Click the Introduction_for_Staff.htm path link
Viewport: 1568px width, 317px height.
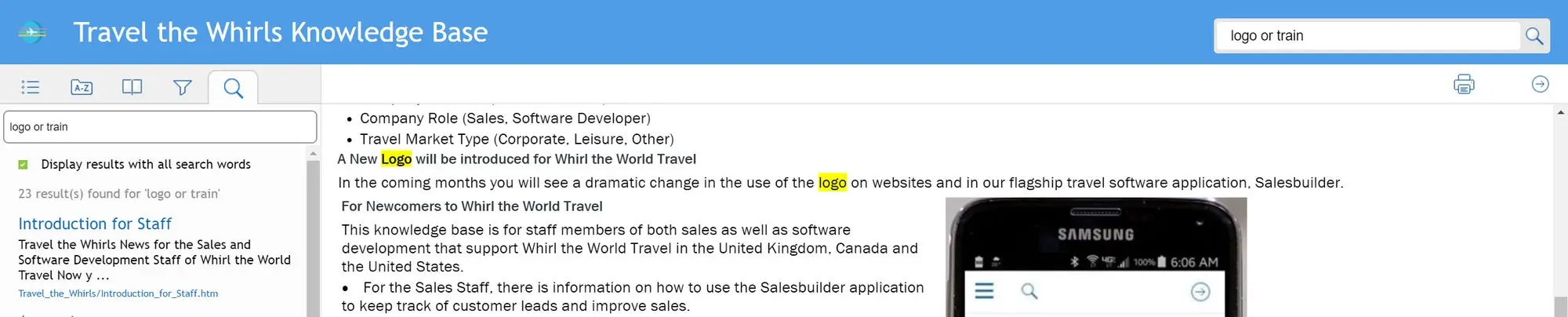click(x=118, y=293)
